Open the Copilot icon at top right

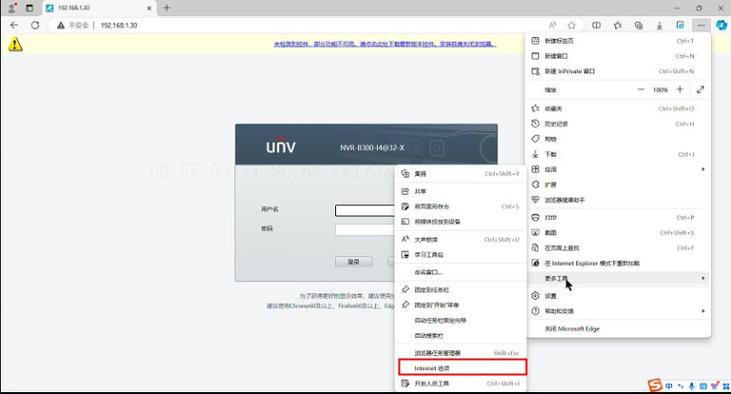pos(722,25)
